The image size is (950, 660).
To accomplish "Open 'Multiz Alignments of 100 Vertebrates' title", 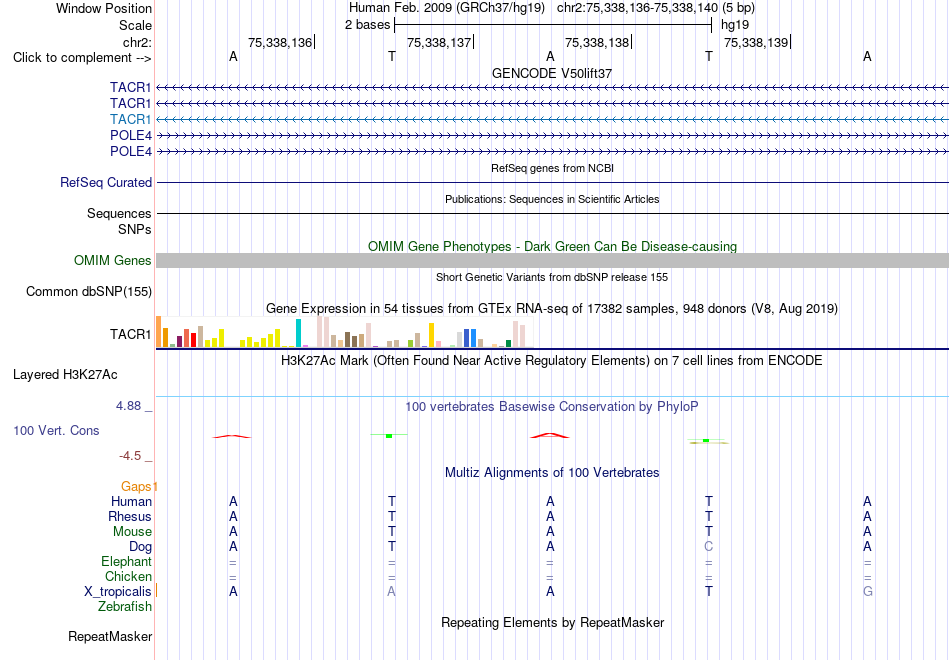I will pos(552,473).
